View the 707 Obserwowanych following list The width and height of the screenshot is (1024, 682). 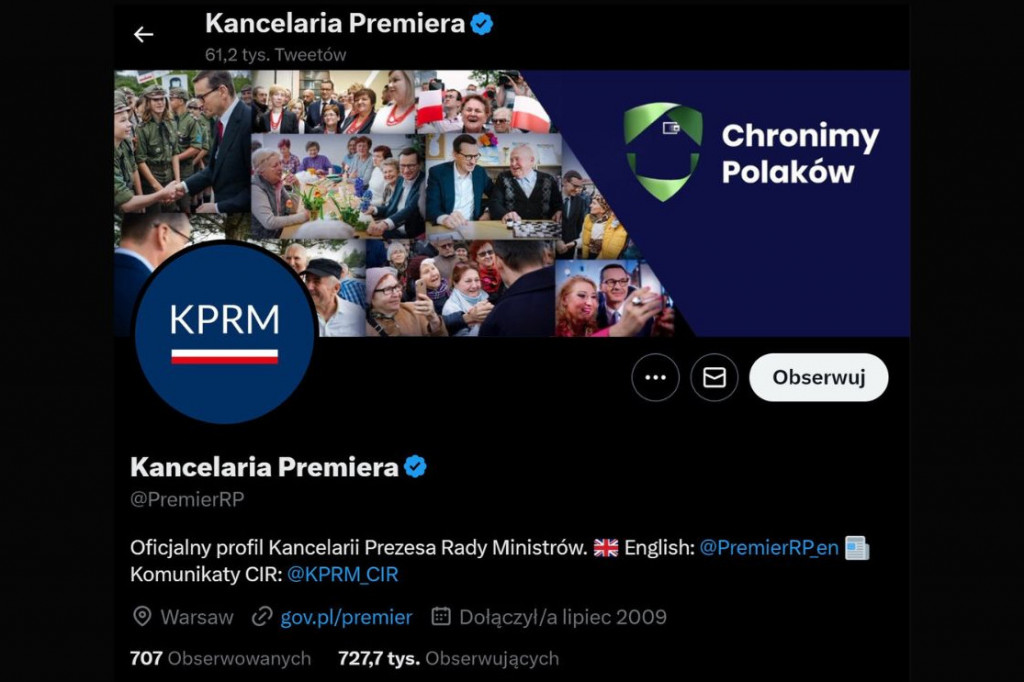tap(220, 658)
